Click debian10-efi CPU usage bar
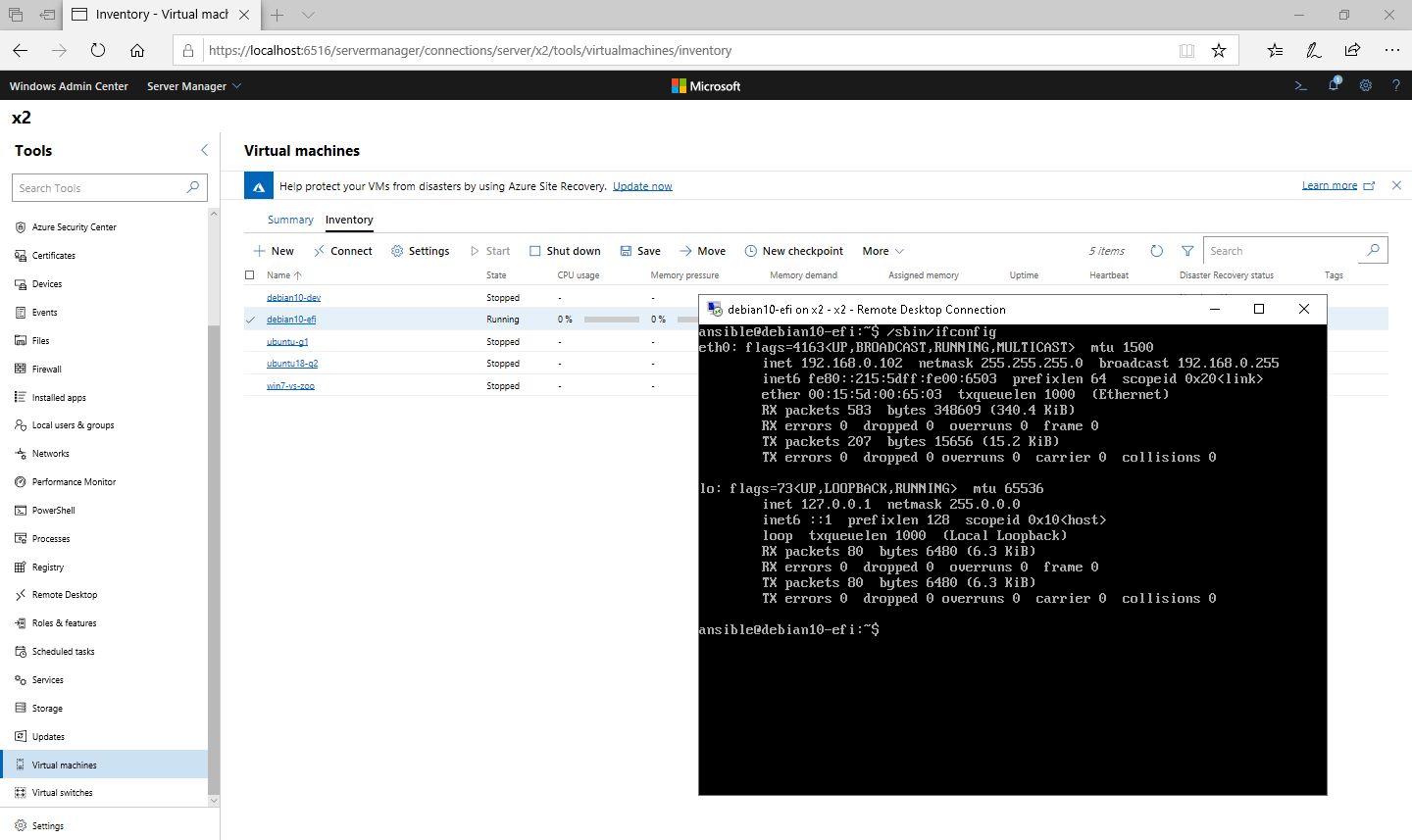Viewport: 1412px width, 840px height. coord(611,320)
